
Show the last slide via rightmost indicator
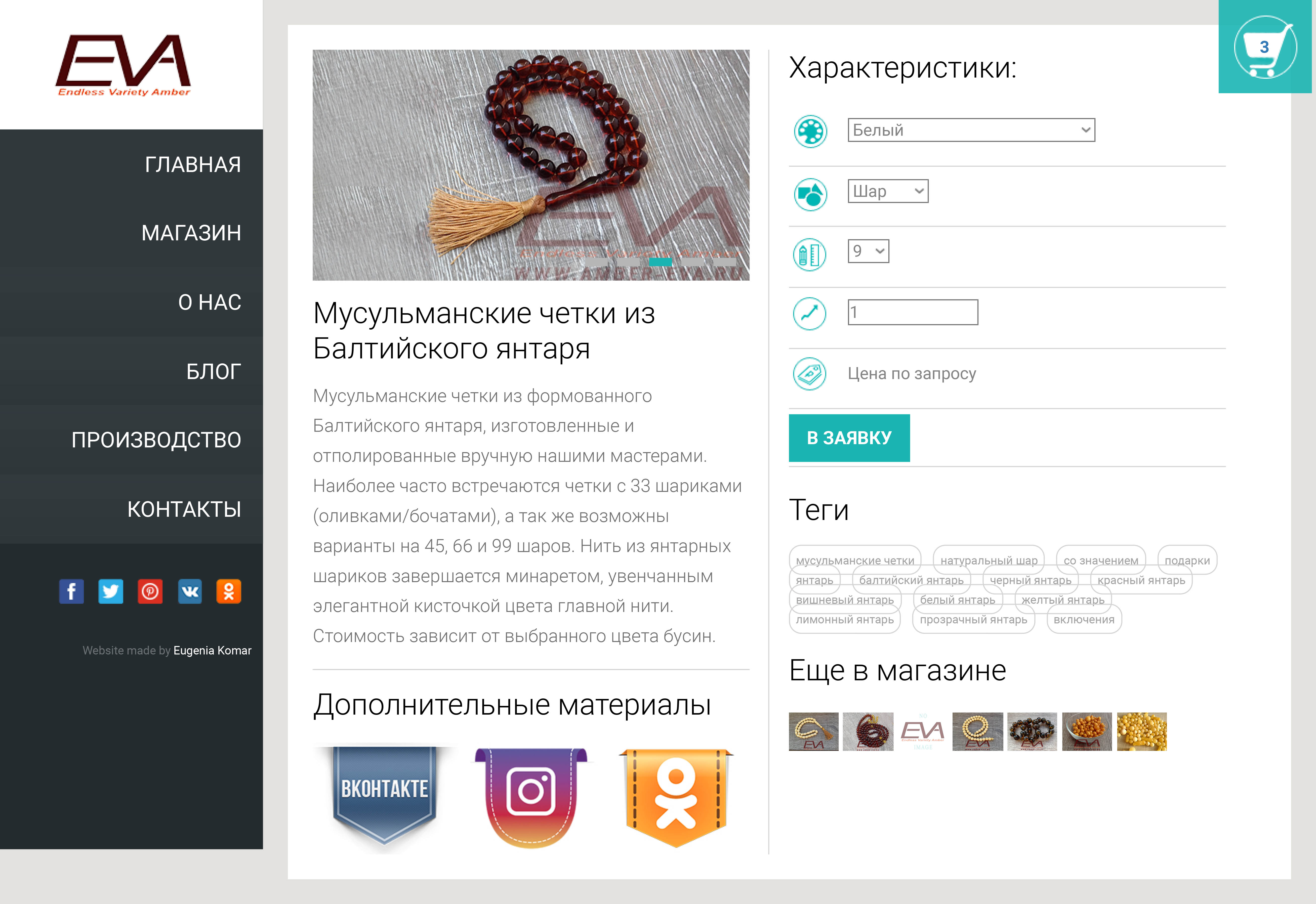(724, 262)
